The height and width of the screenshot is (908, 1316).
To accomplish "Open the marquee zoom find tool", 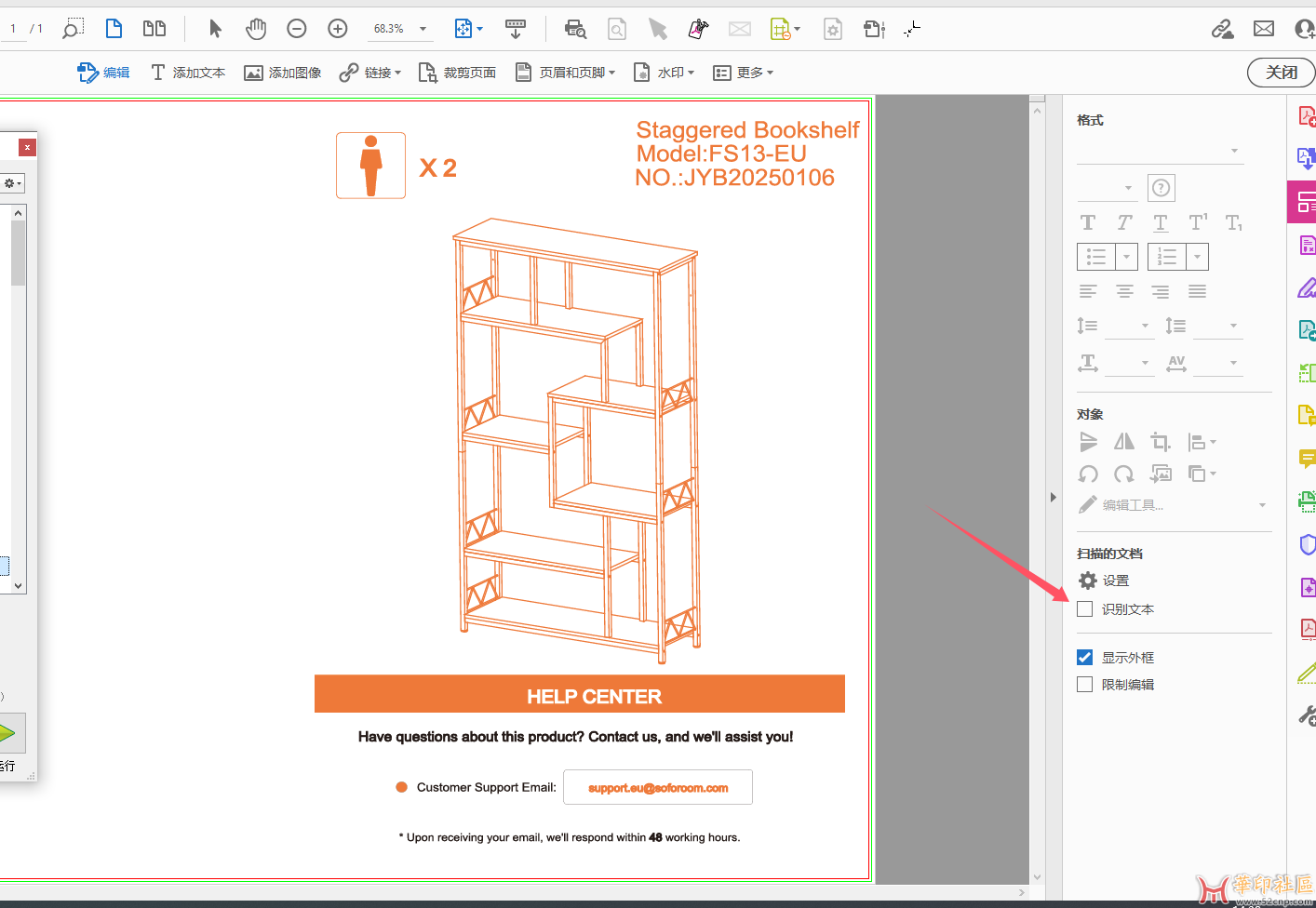I will [73, 29].
